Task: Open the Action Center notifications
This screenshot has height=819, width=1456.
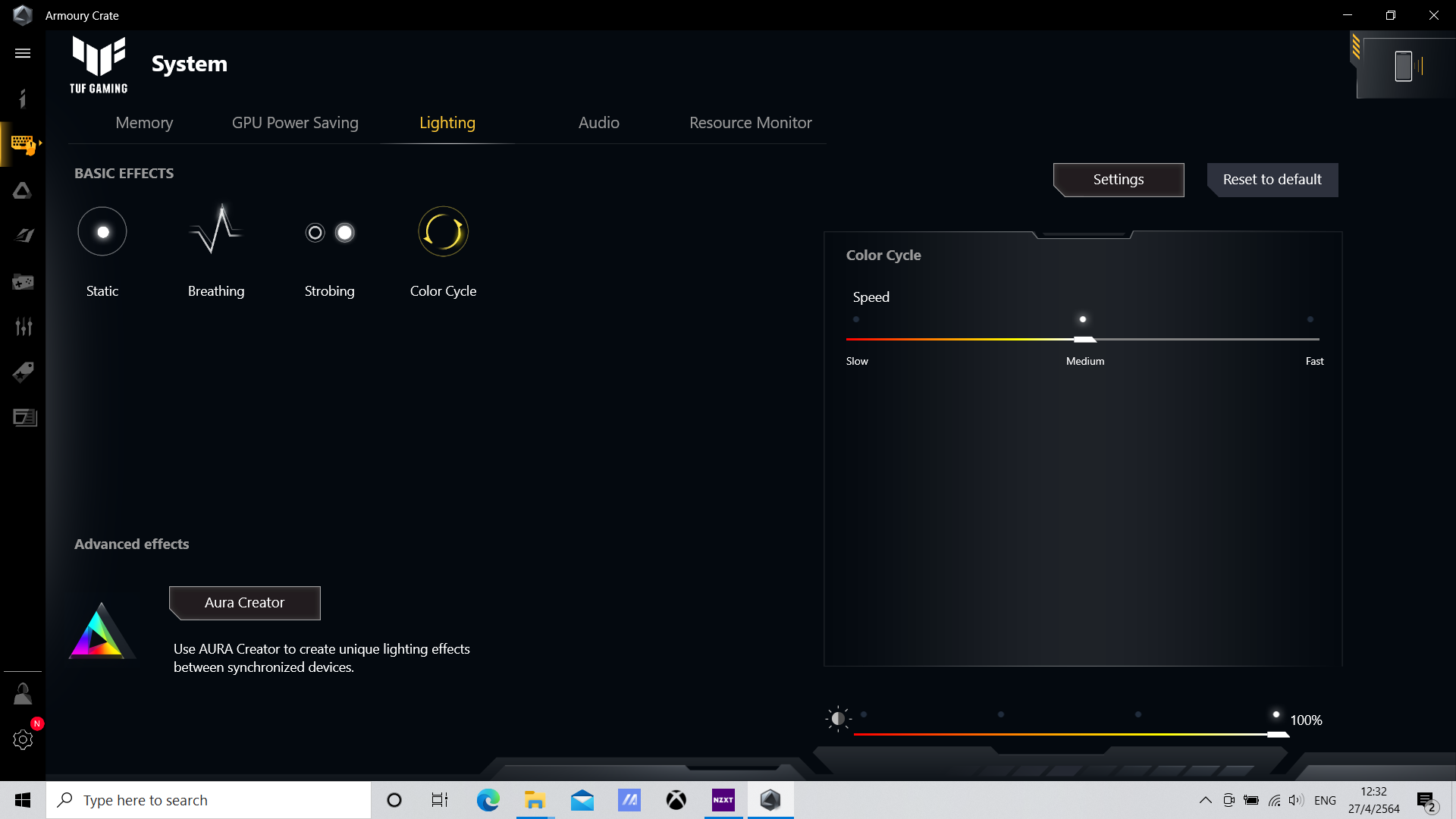Action: (1426, 800)
